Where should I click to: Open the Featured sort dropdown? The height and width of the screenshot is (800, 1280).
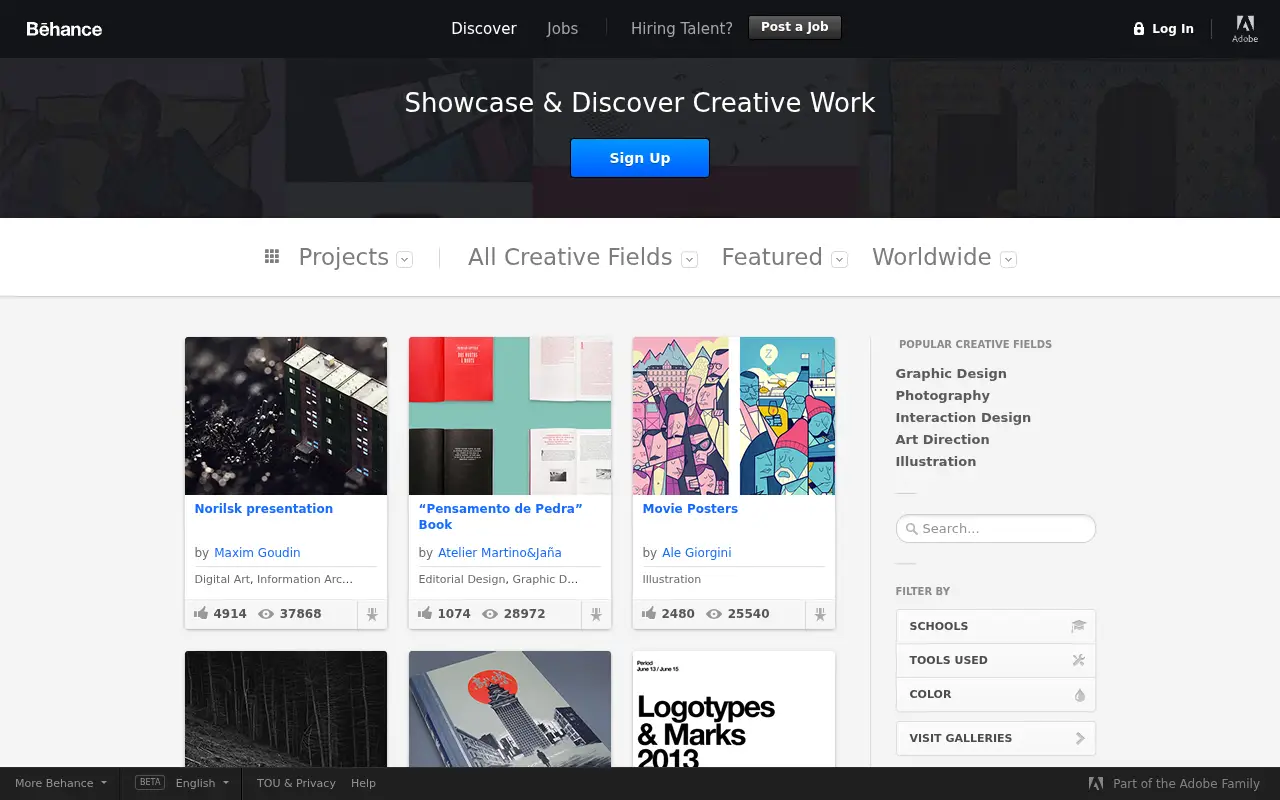point(840,259)
